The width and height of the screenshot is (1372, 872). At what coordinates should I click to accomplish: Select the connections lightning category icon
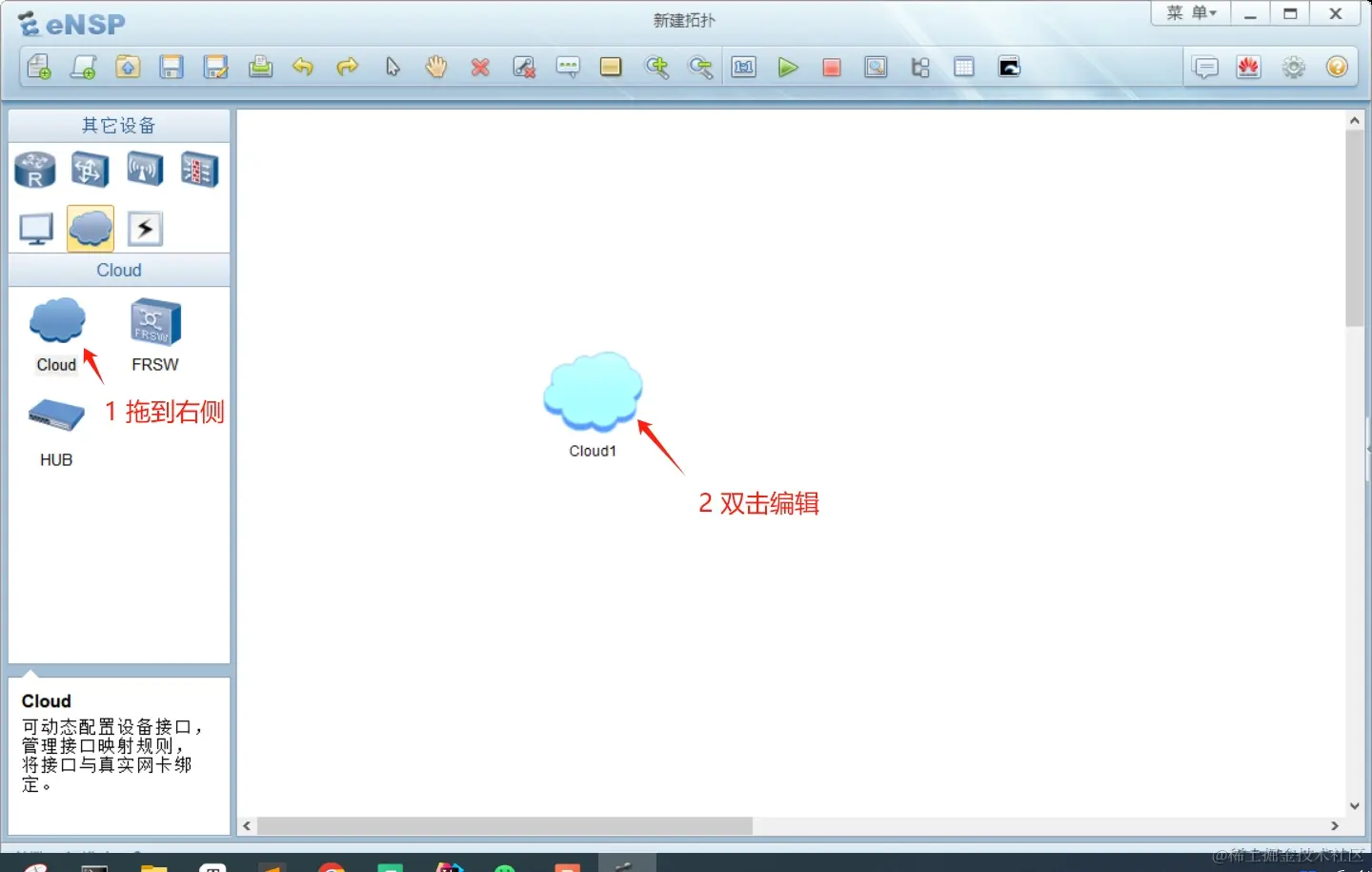coord(144,228)
